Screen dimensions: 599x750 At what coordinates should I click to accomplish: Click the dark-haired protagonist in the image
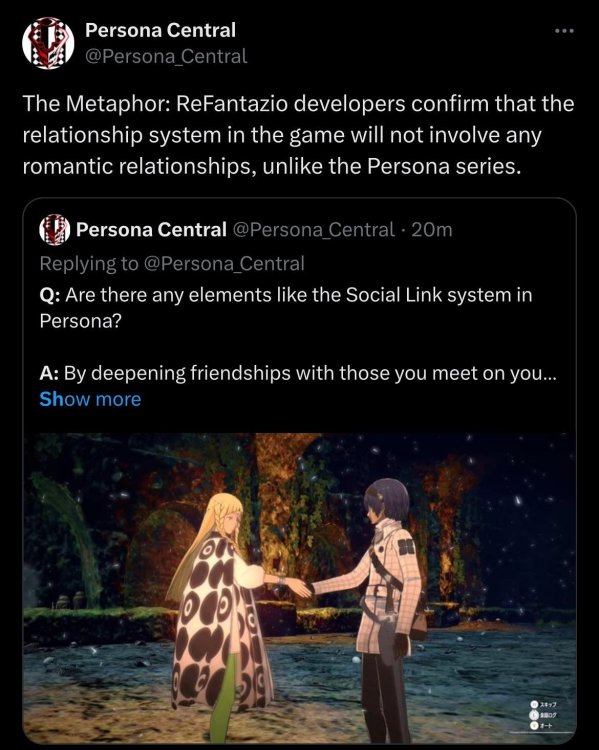[385, 607]
